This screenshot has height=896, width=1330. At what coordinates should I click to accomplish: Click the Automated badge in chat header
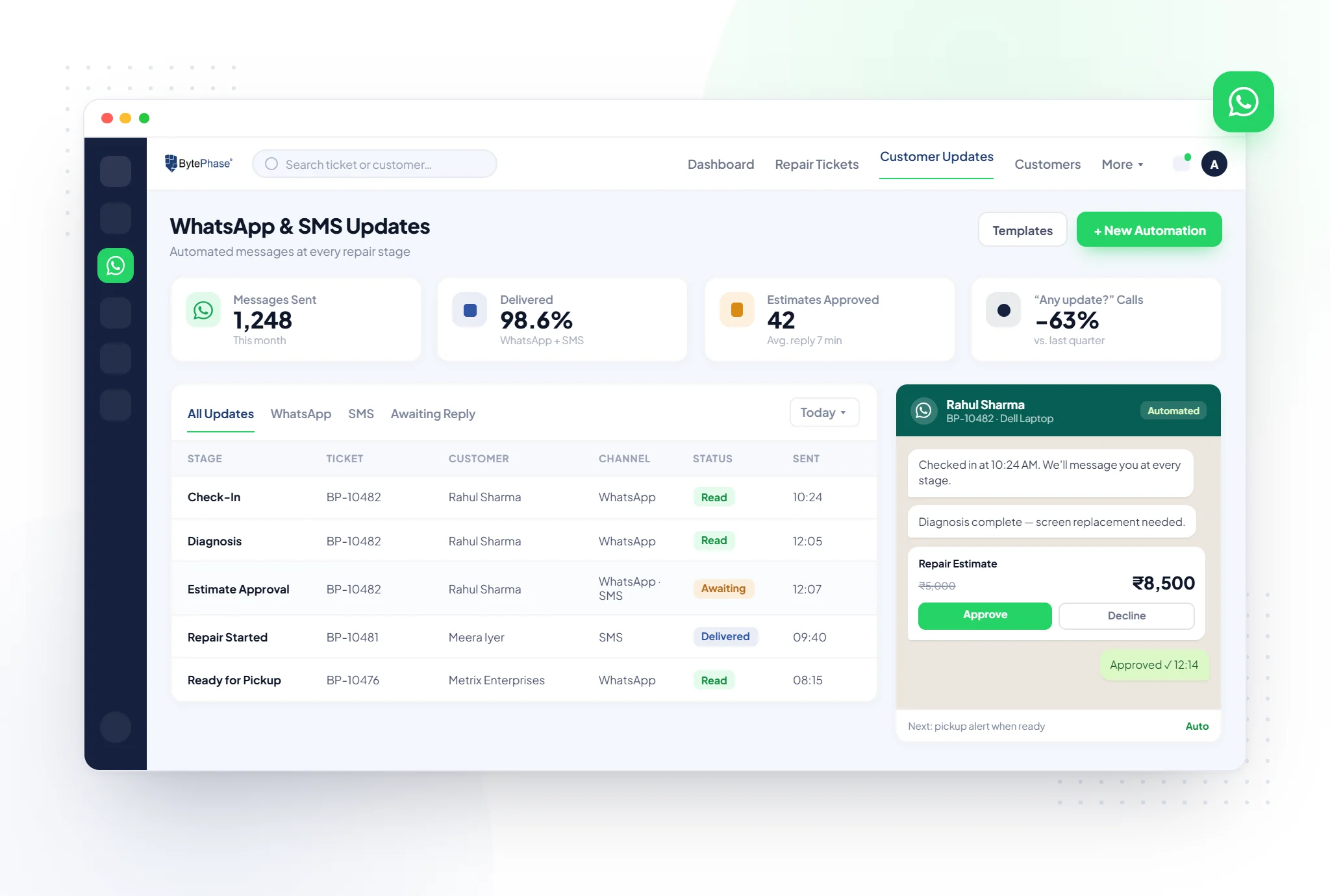[x=1173, y=410]
